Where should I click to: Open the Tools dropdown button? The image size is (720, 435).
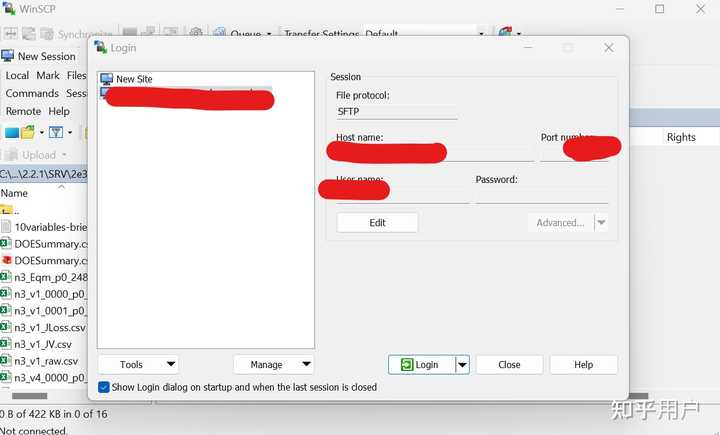pyautogui.click(x=138, y=364)
